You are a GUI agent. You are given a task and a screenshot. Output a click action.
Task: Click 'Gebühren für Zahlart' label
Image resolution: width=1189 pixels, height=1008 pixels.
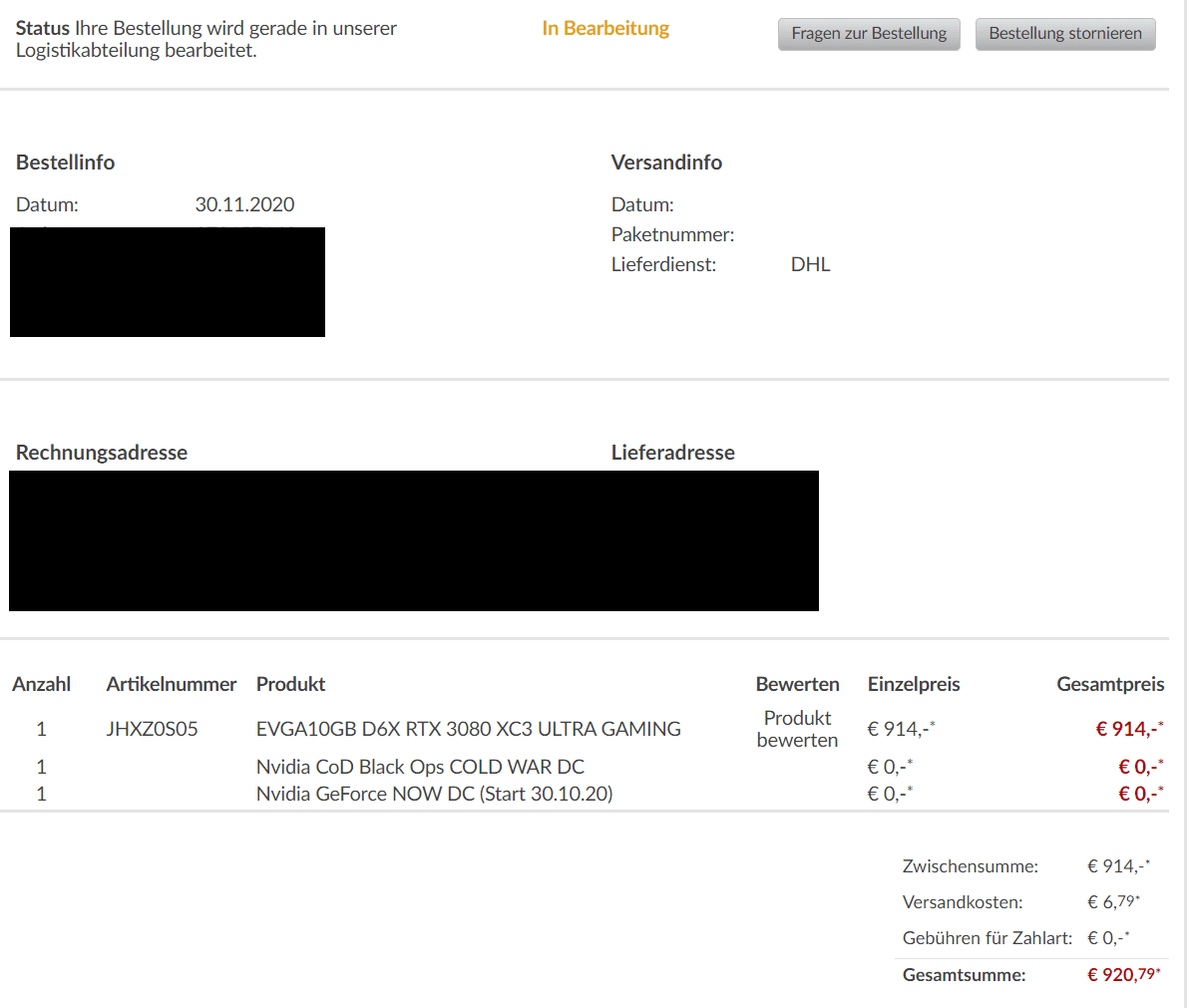point(988,938)
